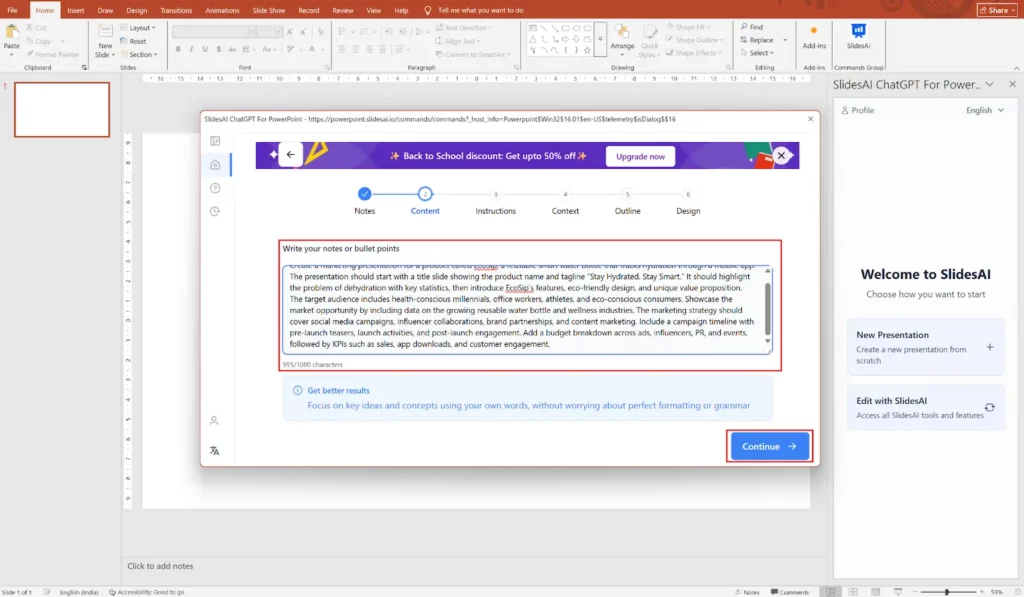This screenshot has width=1024, height=597.
Task: Click the zoom slider in status bar
Action: (947, 592)
